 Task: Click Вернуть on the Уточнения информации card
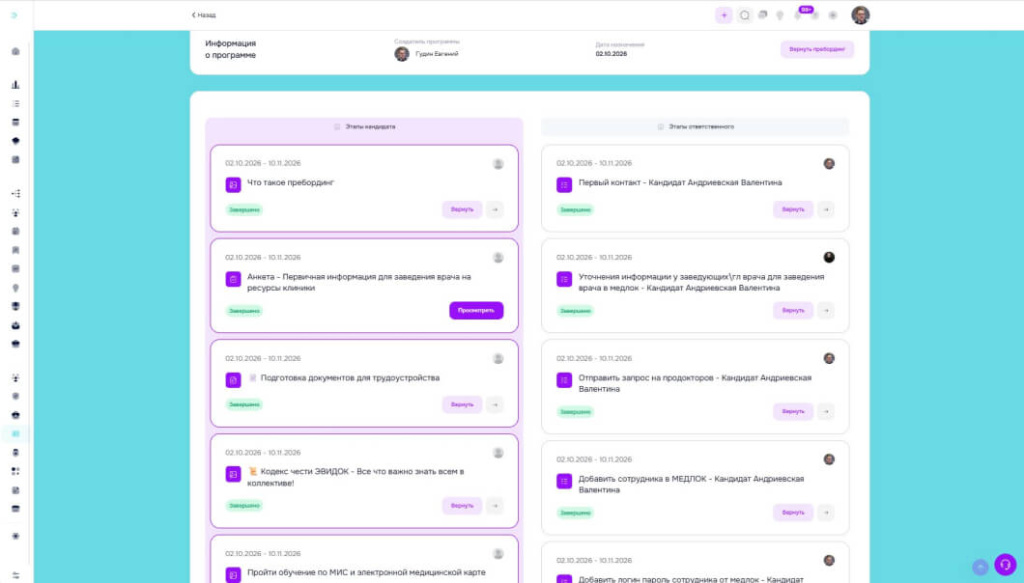point(793,311)
